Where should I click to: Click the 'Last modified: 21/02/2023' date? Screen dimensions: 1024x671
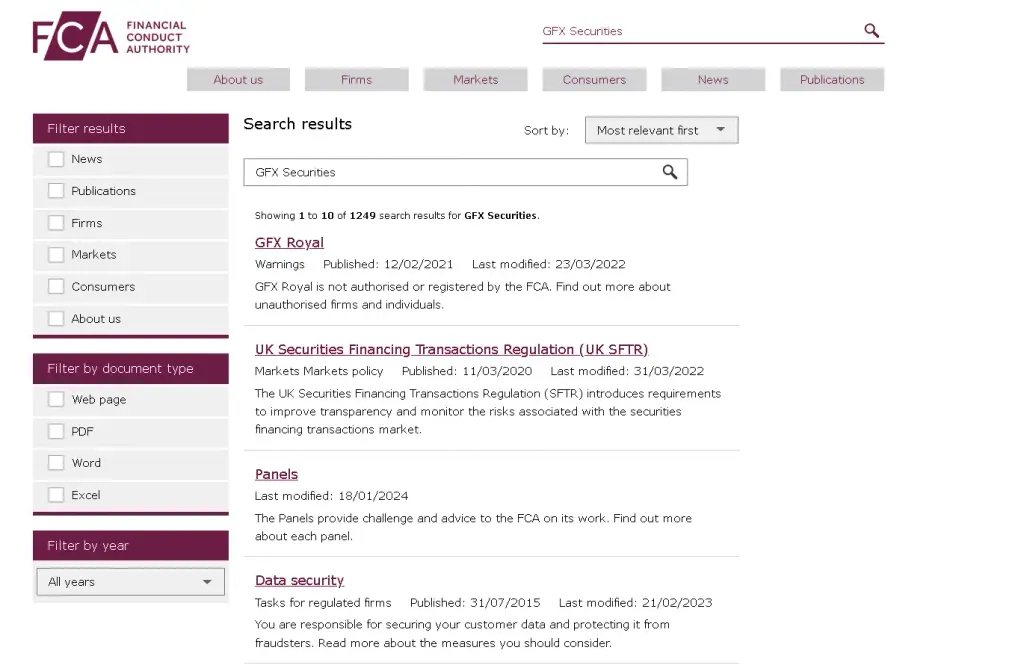point(635,602)
